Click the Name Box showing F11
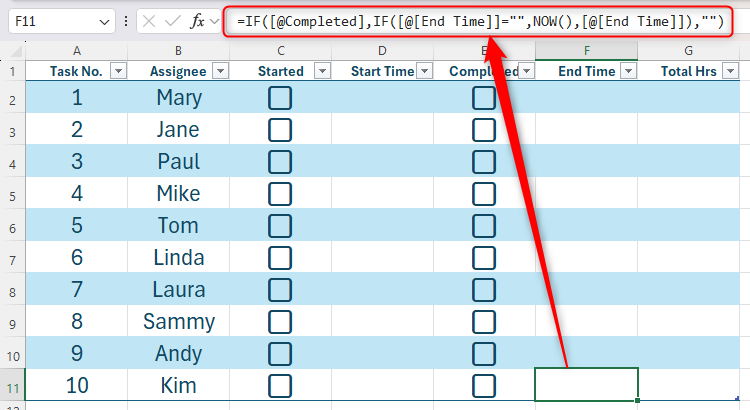Viewport: 750px width, 410px height. [x=50, y=20]
